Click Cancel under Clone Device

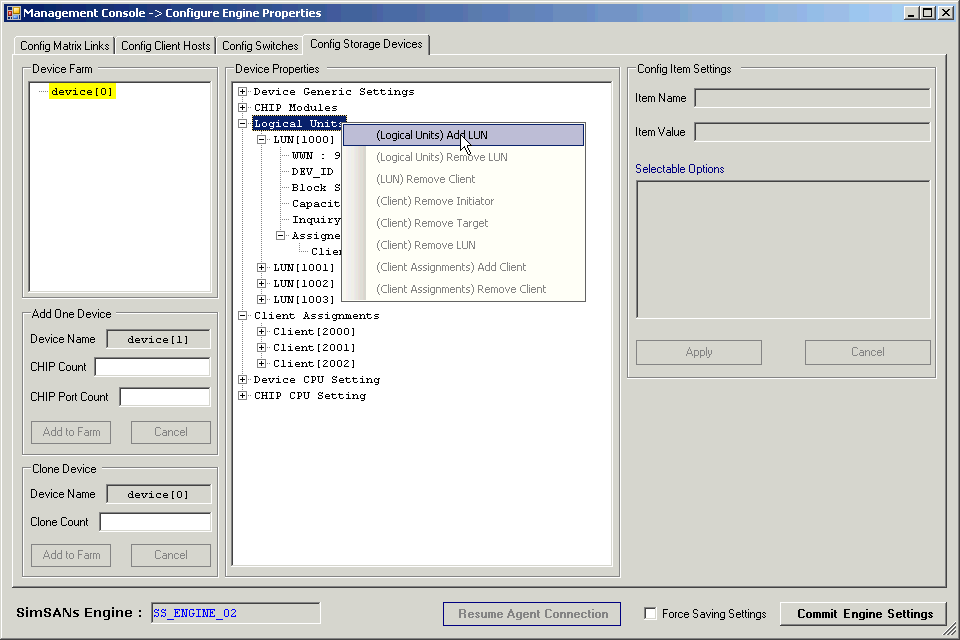171,555
